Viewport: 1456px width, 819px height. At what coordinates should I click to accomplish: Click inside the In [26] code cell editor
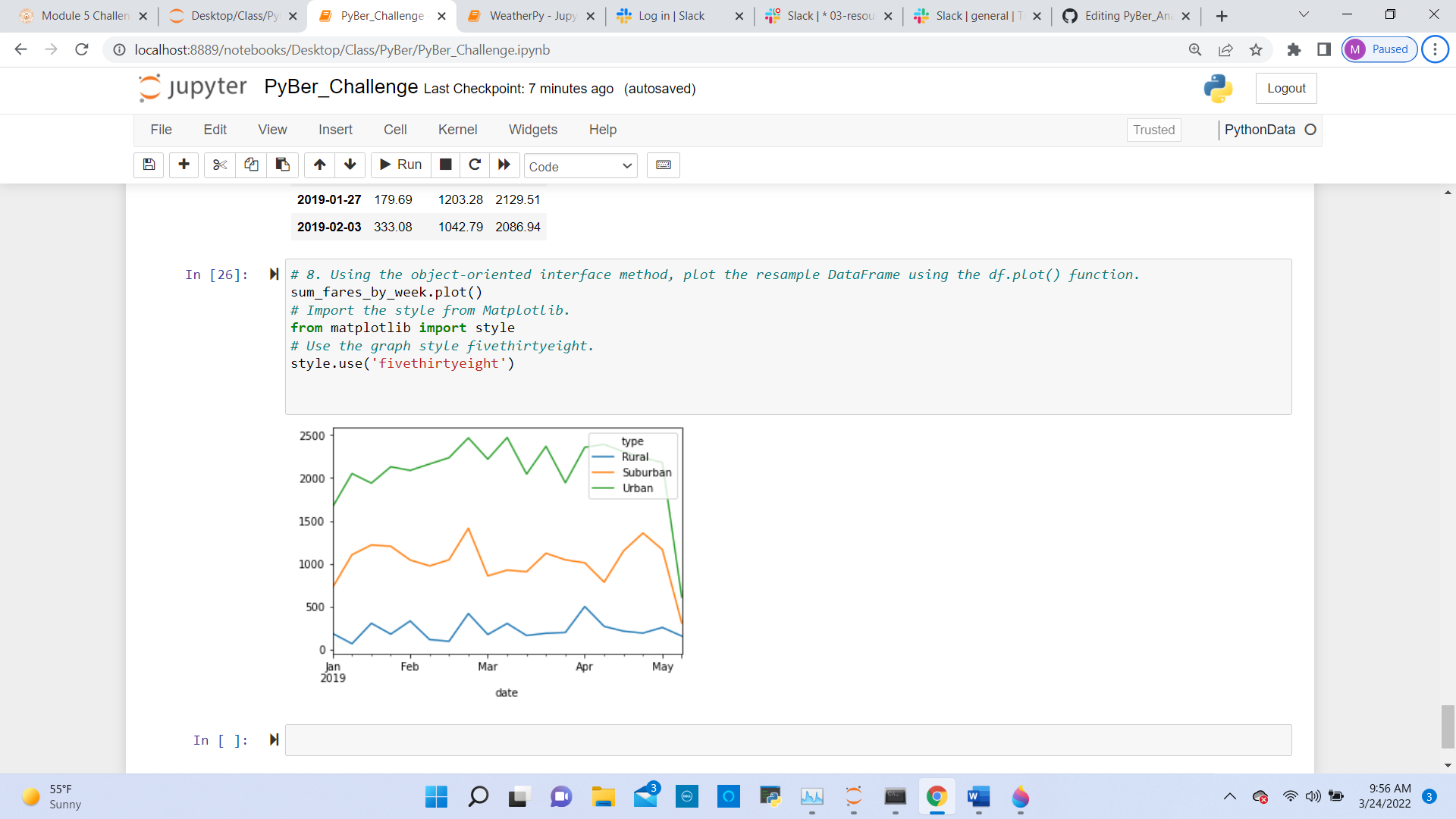point(788,336)
